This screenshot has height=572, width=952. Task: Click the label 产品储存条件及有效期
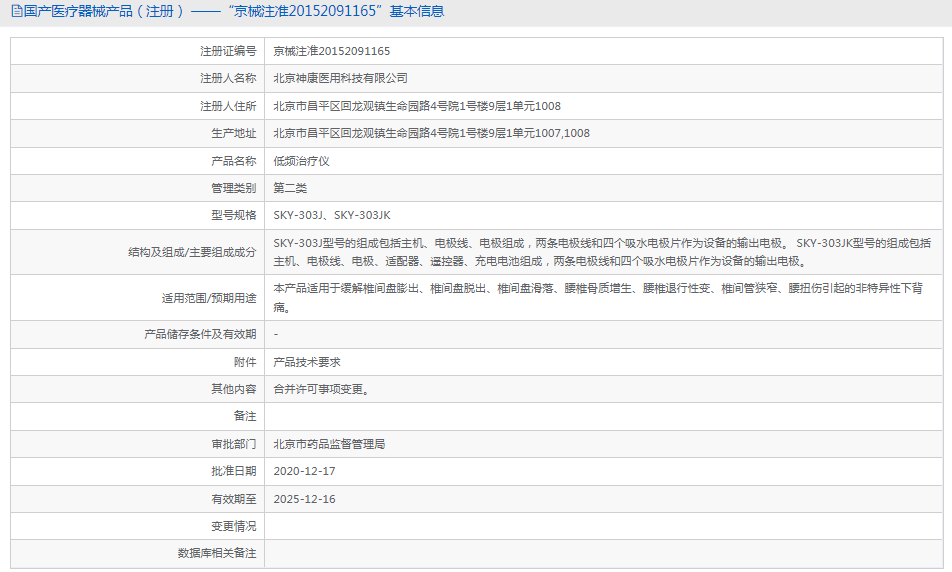tap(200, 334)
